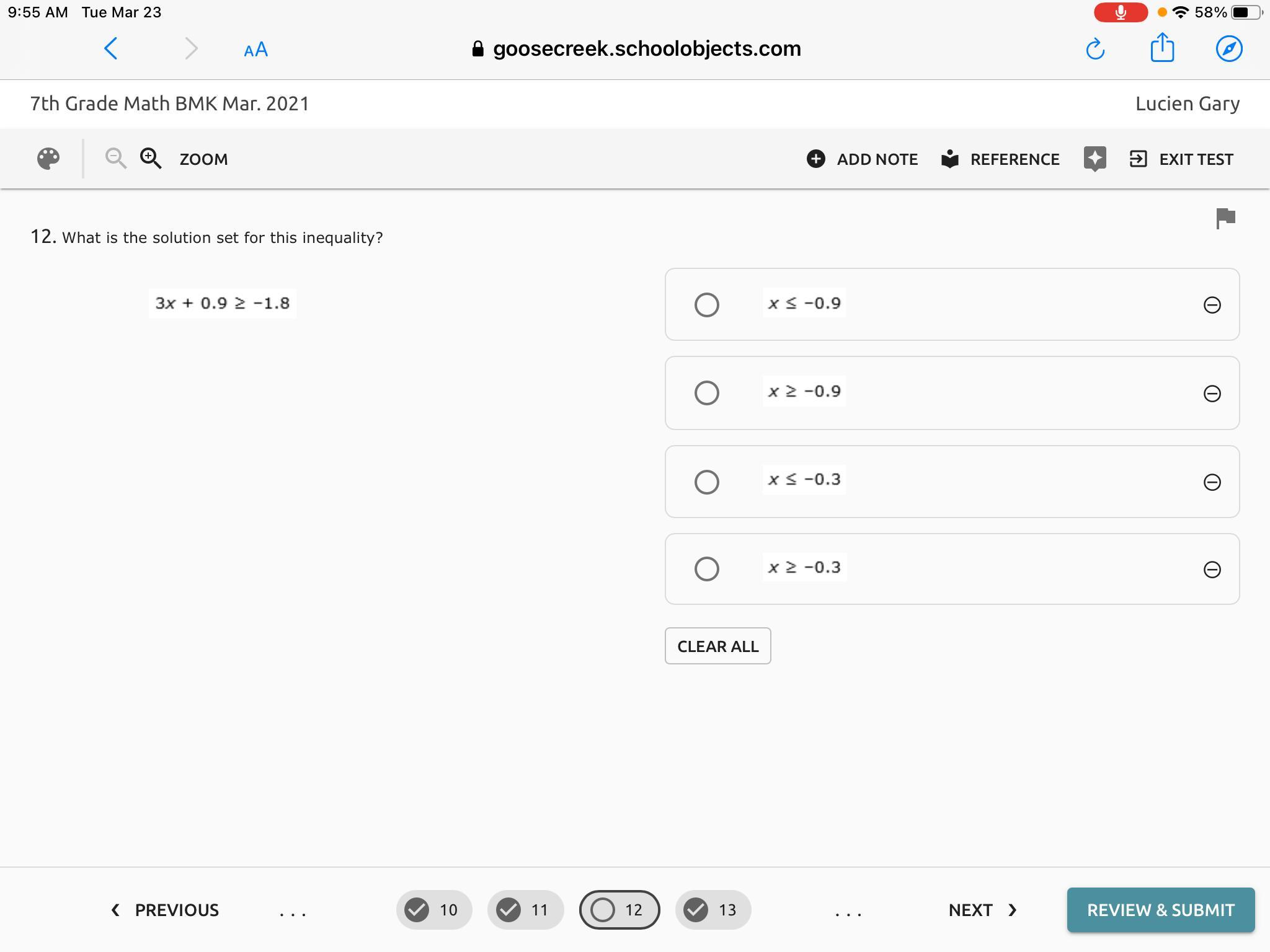The width and height of the screenshot is (1270, 952).
Task: Click the starred note bookmark icon
Action: click(x=1095, y=159)
